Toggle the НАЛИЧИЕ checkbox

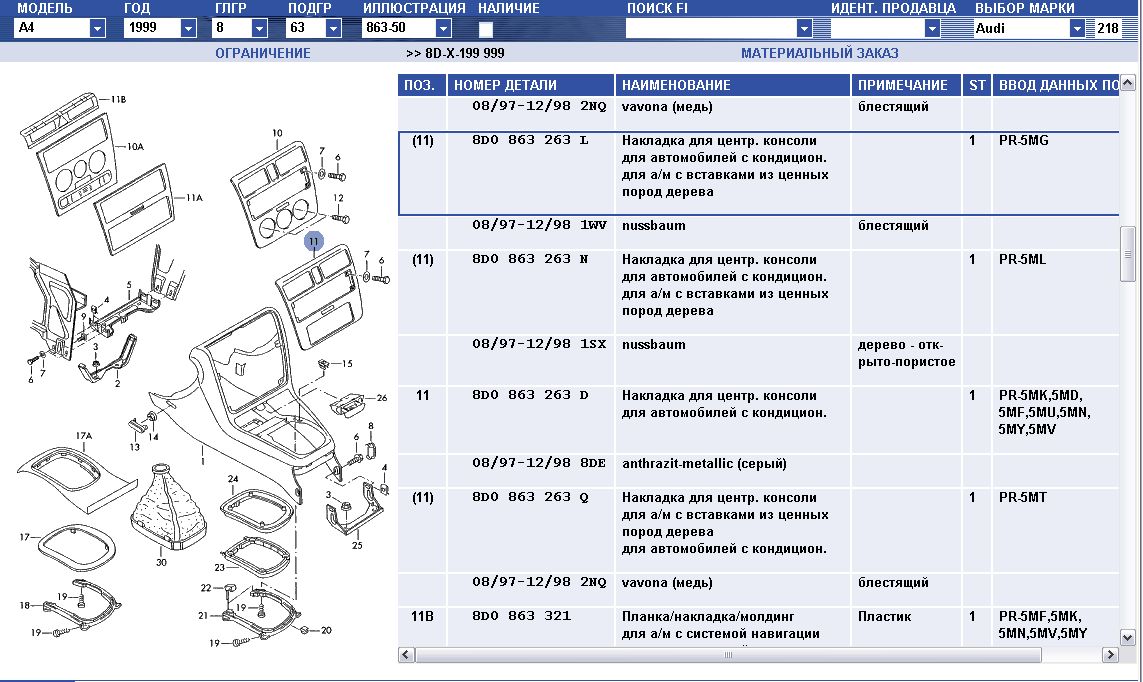point(485,29)
